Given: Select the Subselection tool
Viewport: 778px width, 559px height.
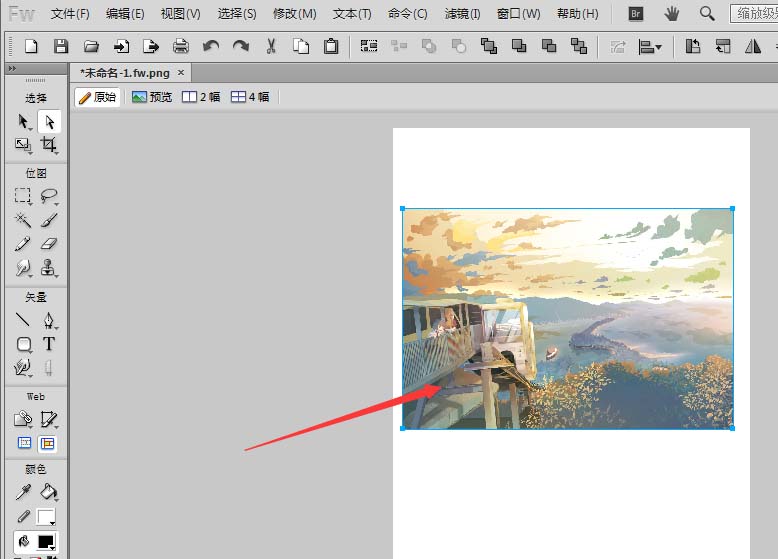Looking at the screenshot, I should tap(49, 122).
